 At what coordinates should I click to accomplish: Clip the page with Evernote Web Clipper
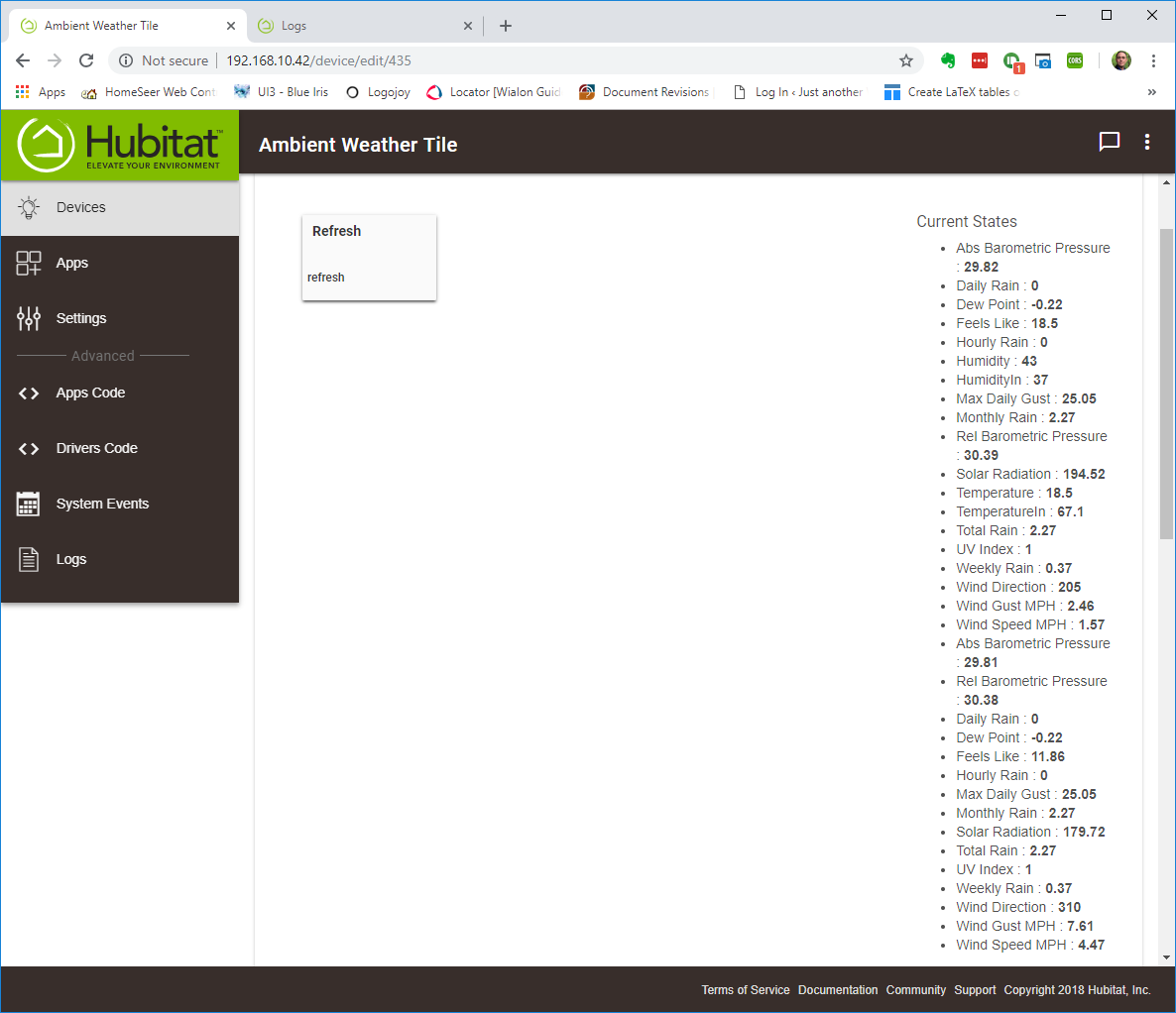(948, 60)
